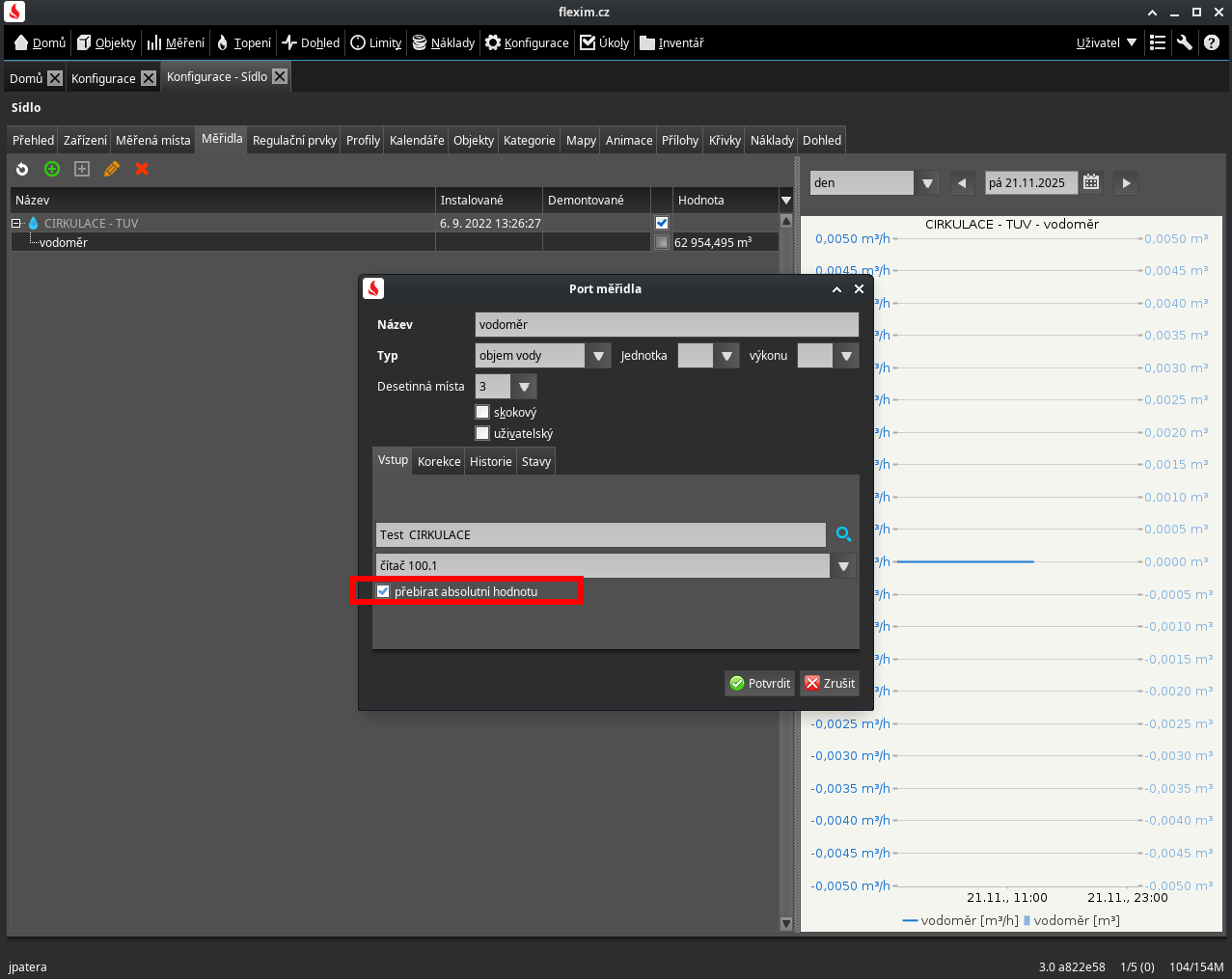This screenshot has height=979, width=1232.
Task: Enable the uživatelský checkbox
Action: pos(482,433)
